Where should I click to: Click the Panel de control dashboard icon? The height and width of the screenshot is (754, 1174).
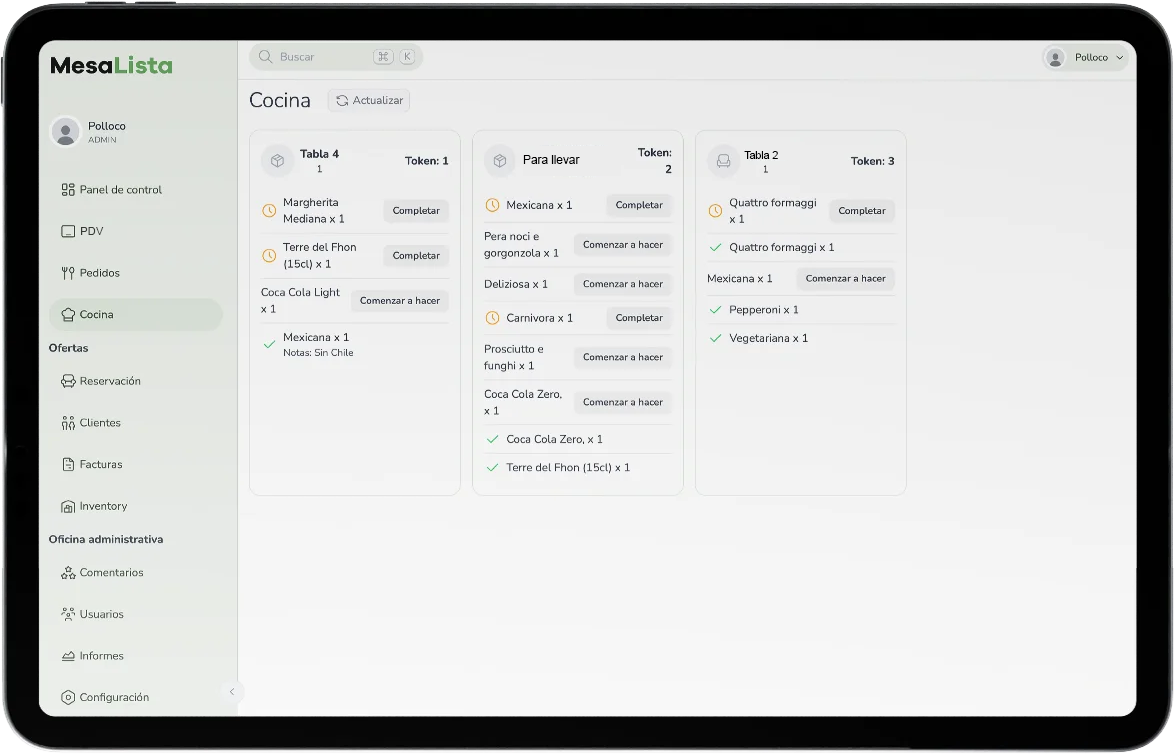click(x=68, y=190)
